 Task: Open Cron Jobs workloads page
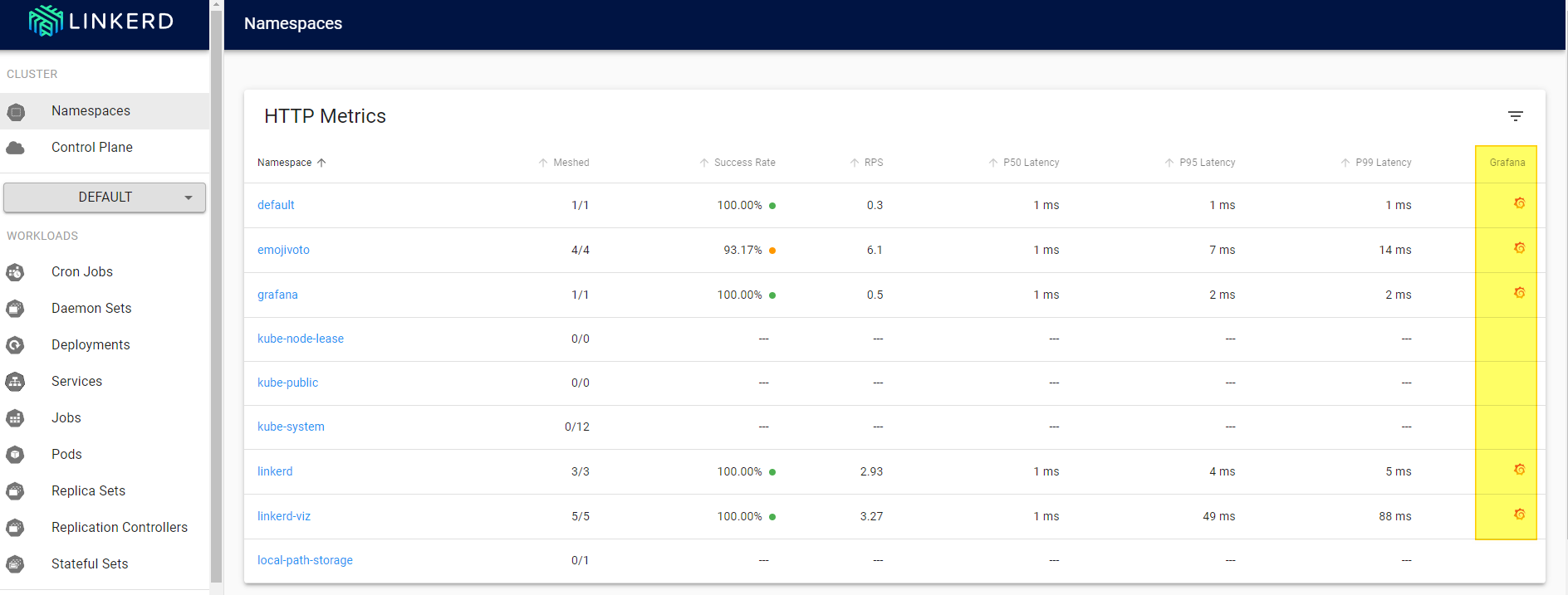click(x=105, y=272)
